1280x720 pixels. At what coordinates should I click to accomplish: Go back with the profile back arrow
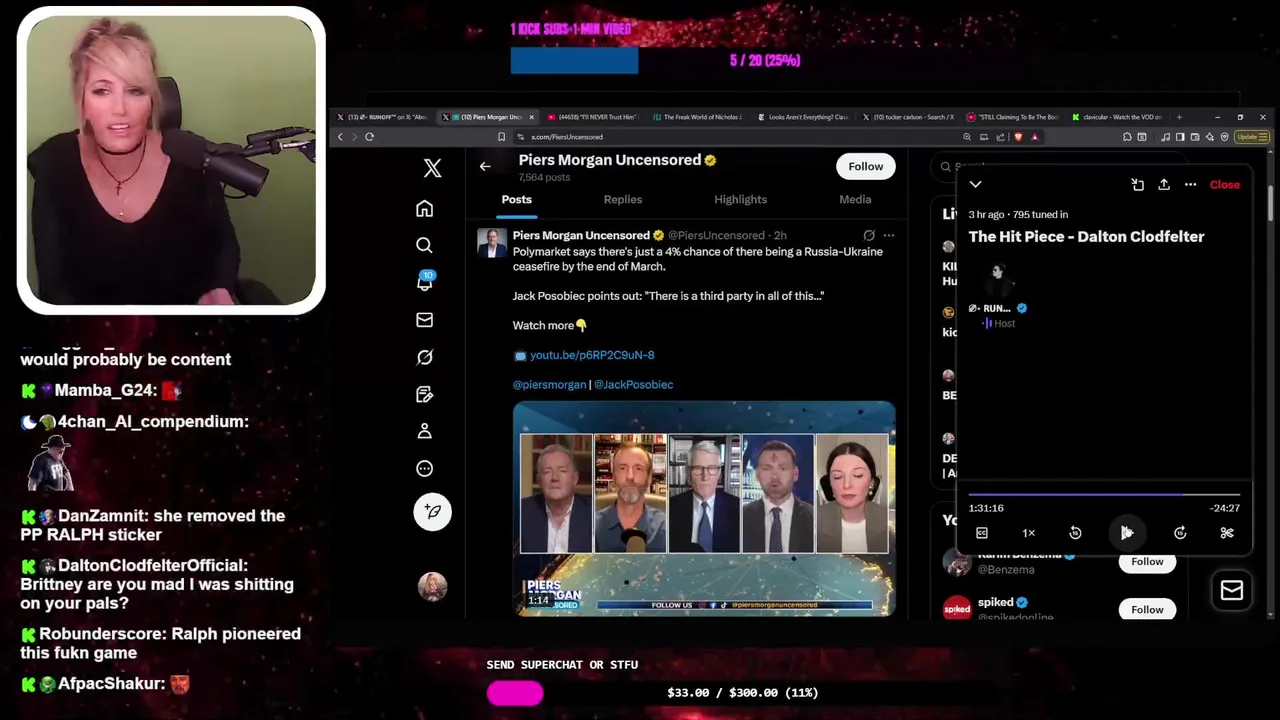coord(485,166)
